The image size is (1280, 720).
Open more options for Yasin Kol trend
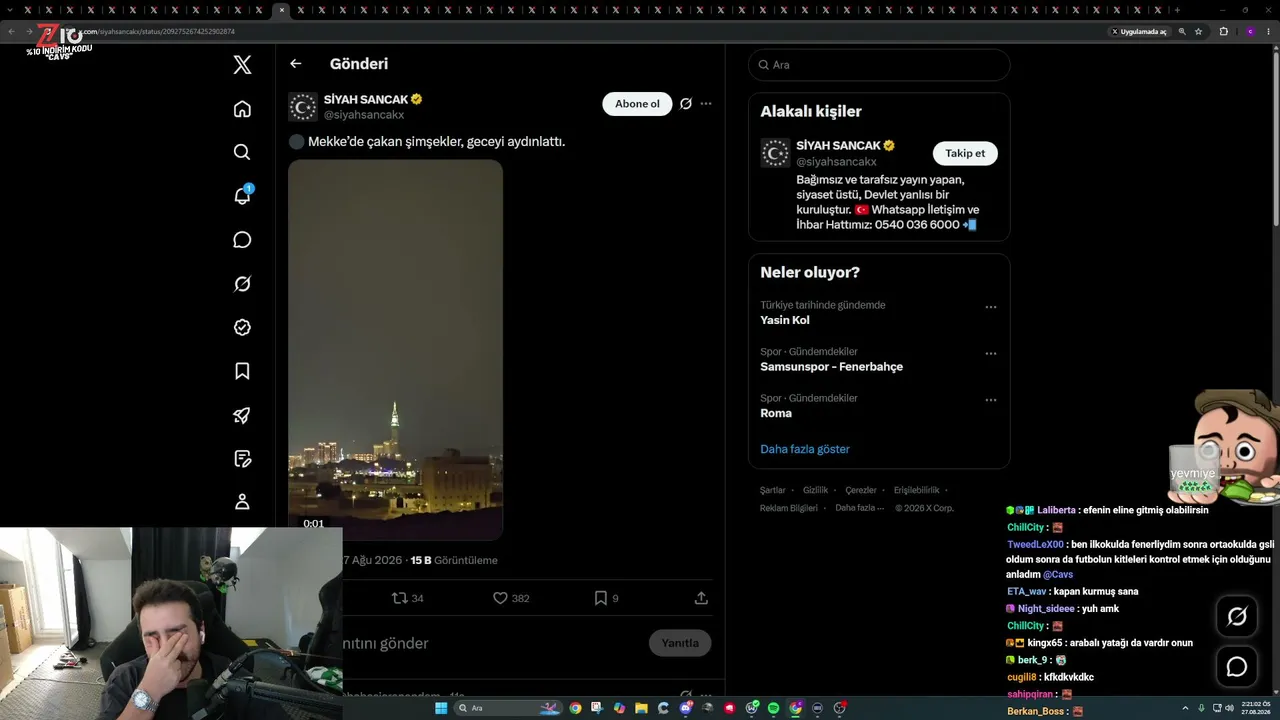tap(991, 307)
